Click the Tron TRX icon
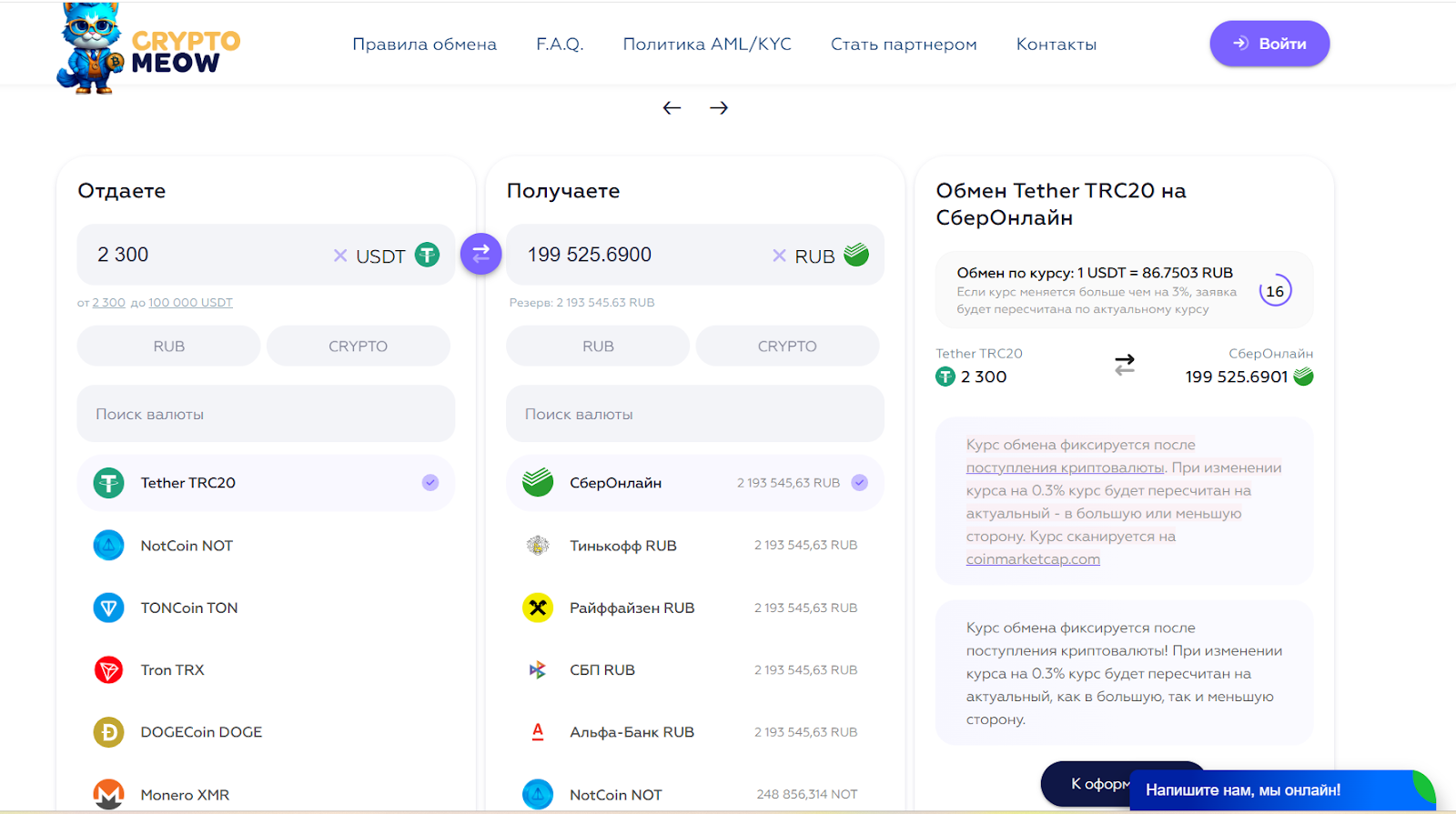The image size is (1456, 814). click(x=109, y=670)
